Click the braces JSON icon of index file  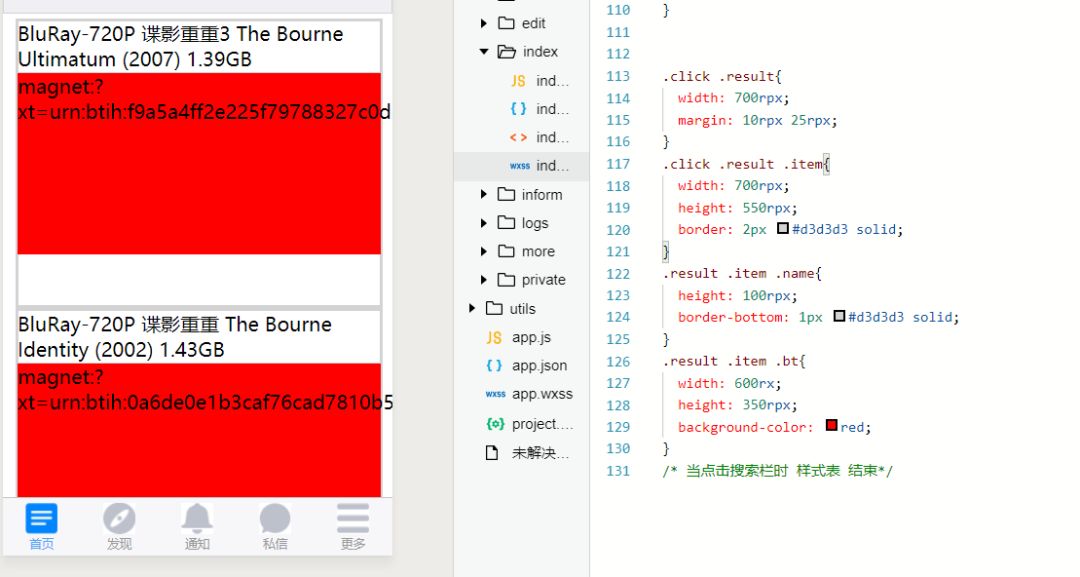click(x=518, y=109)
